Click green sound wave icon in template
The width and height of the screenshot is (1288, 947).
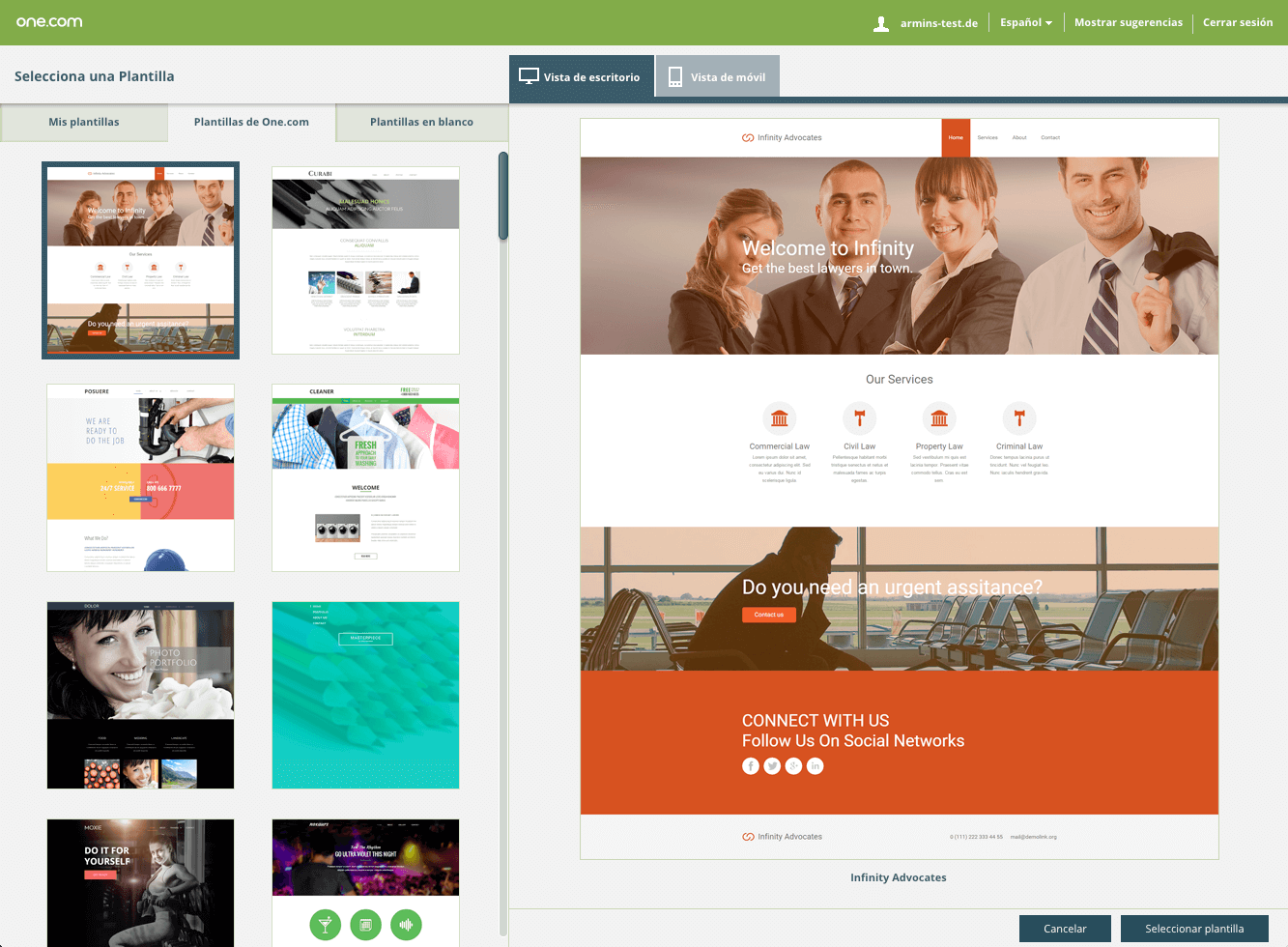click(x=407, y=925)
